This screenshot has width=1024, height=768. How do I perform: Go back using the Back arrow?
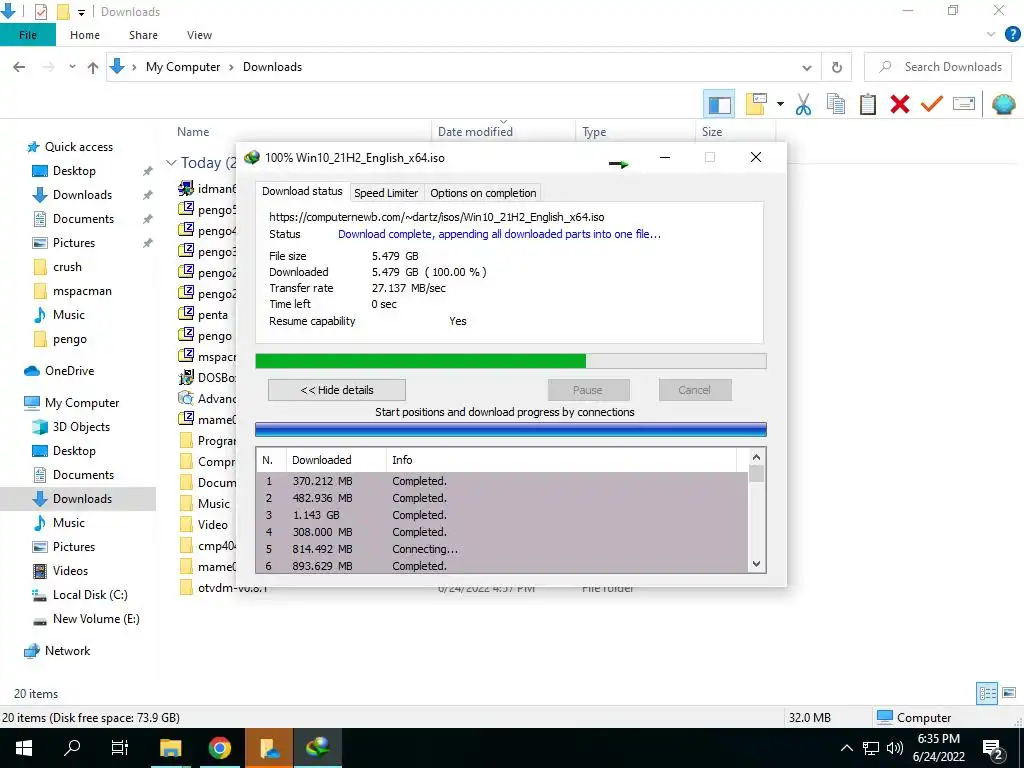pos(20,67)
